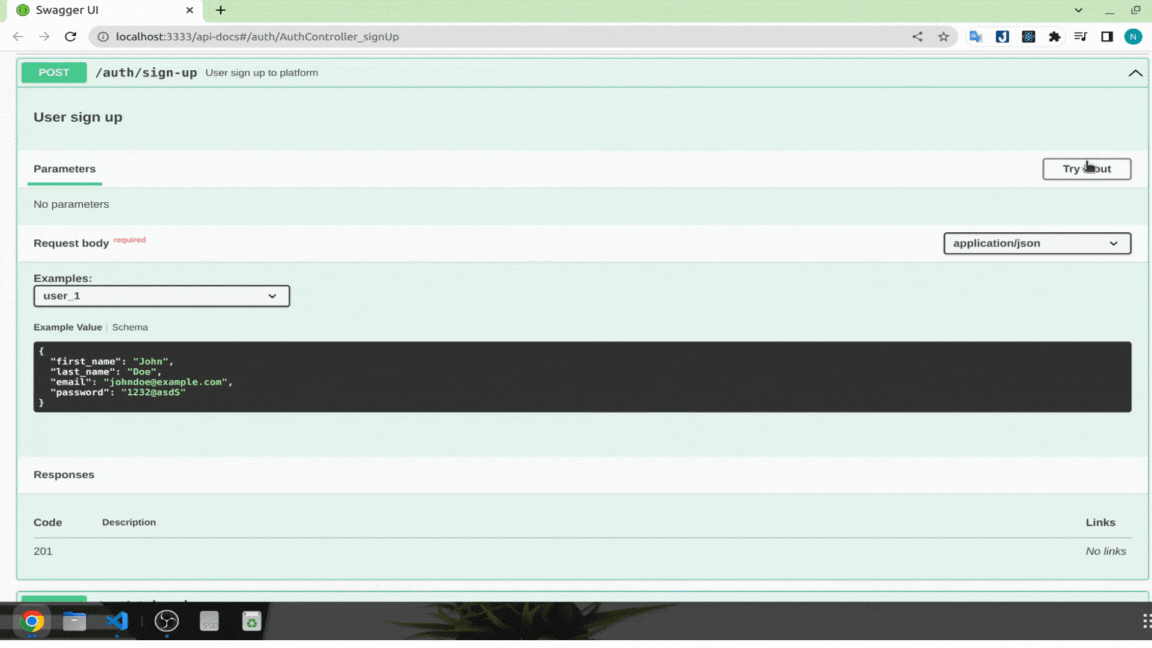Click the Try it out button
Viewport: 1152px width, 648px height.
[x=1086, y=169]
